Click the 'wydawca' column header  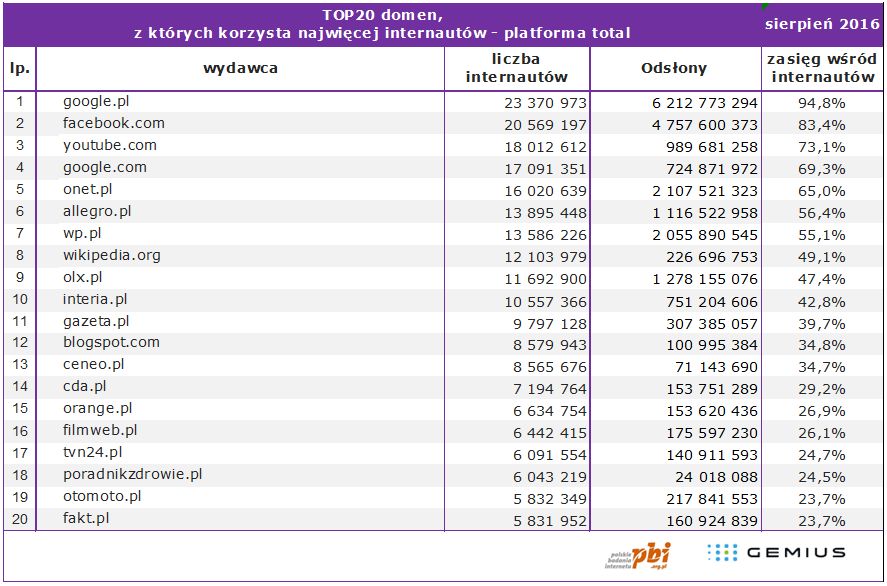pyautogui.click(x=240, y=68)
